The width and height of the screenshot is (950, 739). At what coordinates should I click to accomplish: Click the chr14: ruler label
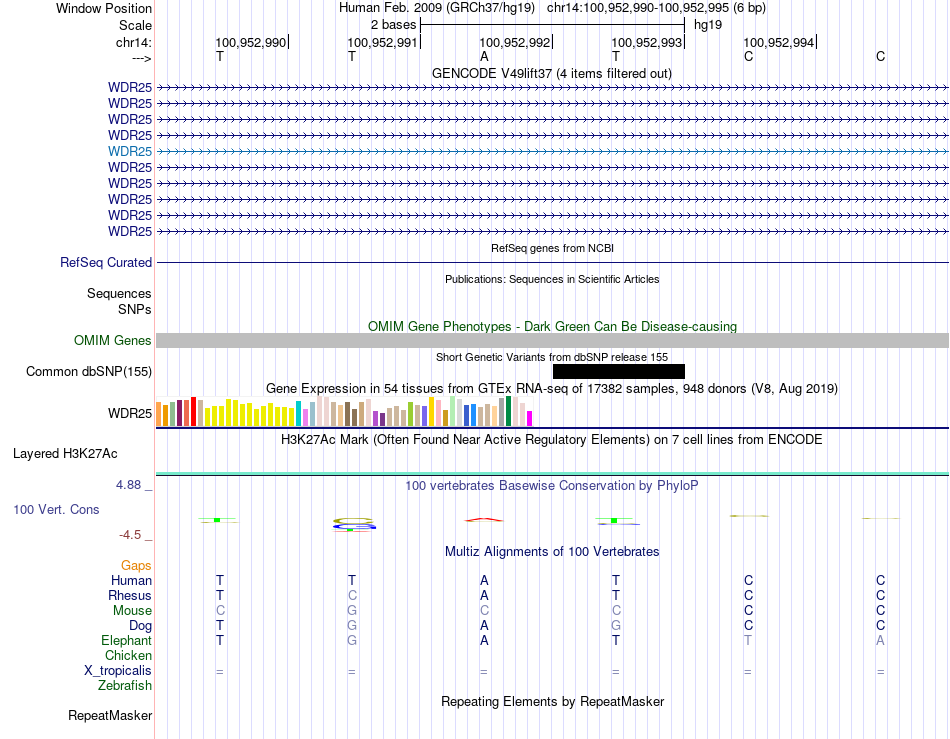click(133, 42)
